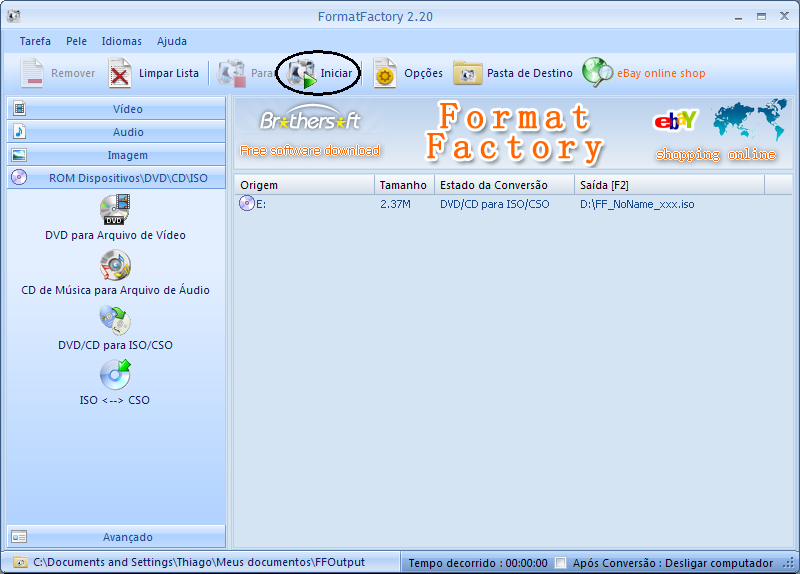Open the Tarefa menu
Screen dimensions: 800x574
(35, 41)
